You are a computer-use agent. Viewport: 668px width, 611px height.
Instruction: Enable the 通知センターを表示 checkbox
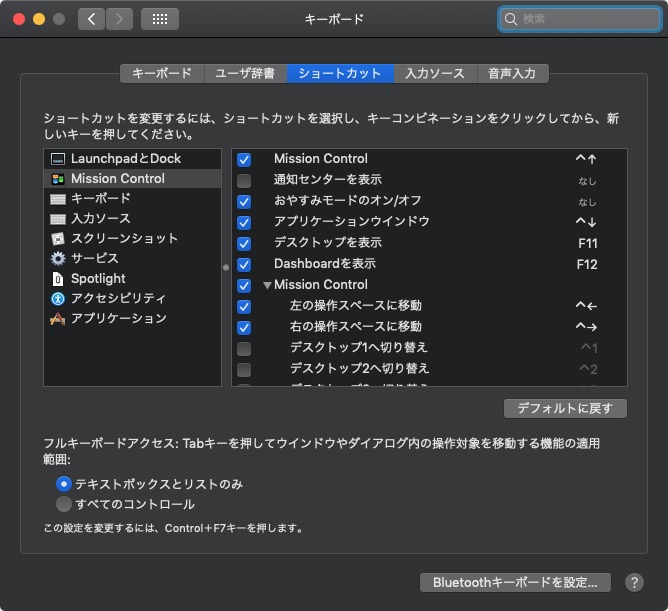click(x=244, y=180)
